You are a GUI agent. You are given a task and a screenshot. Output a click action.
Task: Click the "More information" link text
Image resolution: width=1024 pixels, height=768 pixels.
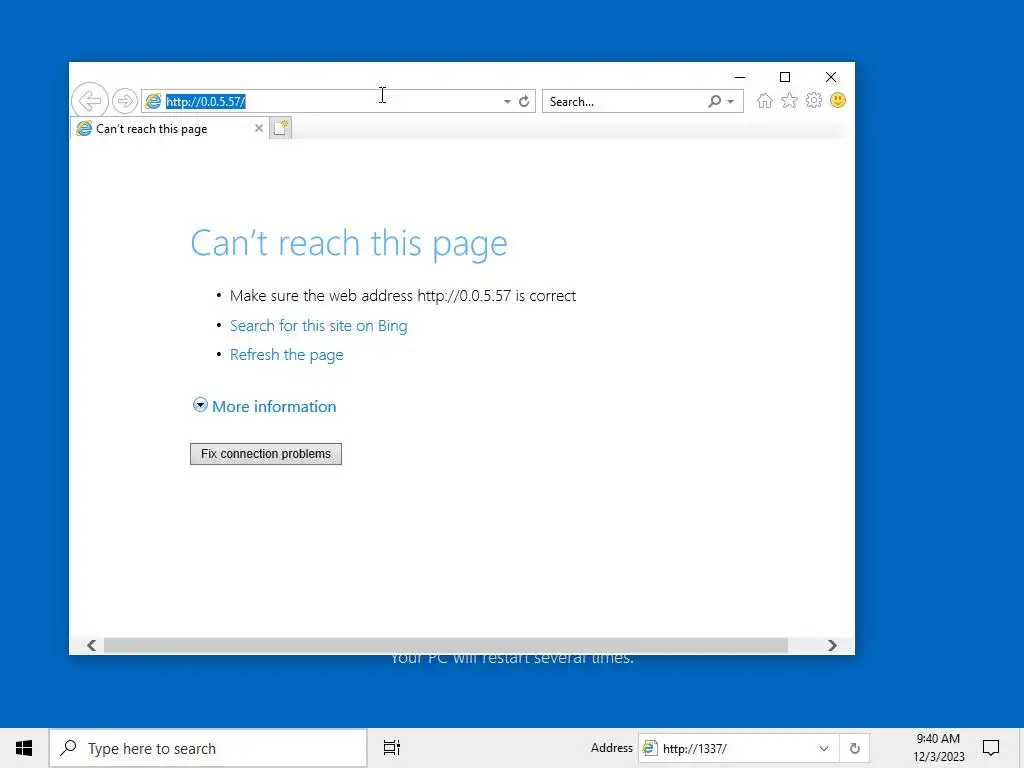pyautogui.click(x=274, y=406)
